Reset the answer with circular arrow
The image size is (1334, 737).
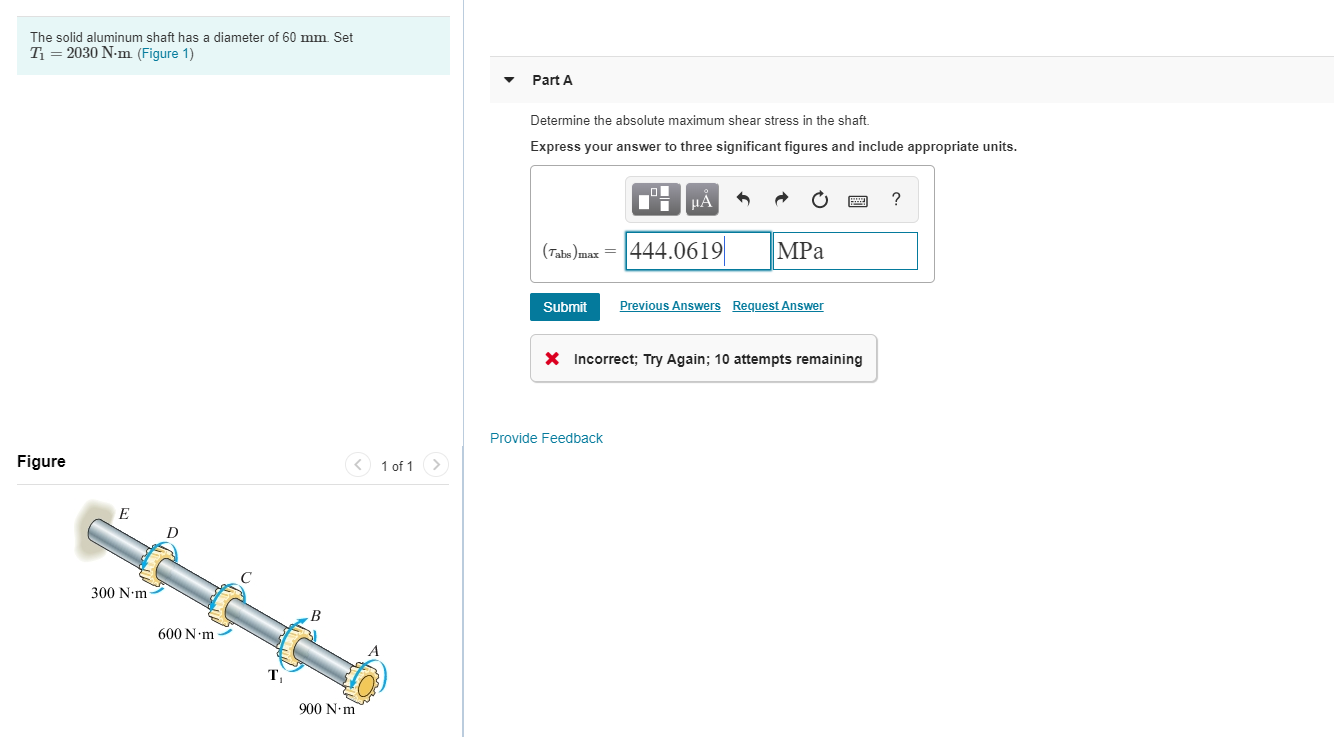tap(820, 200)
